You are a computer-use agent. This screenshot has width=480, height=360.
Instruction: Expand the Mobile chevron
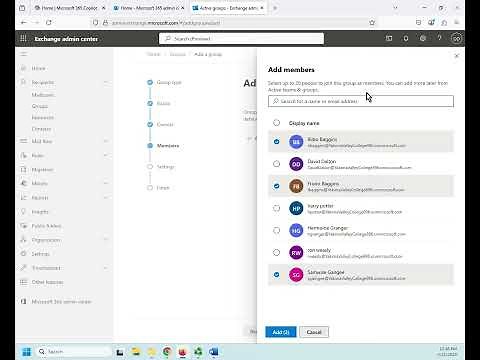coord(106,183)
